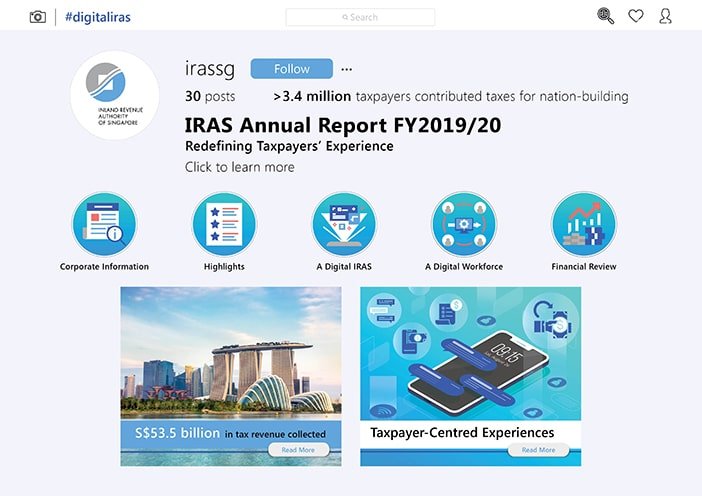Click the #digitaliras hashtag title
This screenshot has height=496, width=702.
[x=97, y=17]
